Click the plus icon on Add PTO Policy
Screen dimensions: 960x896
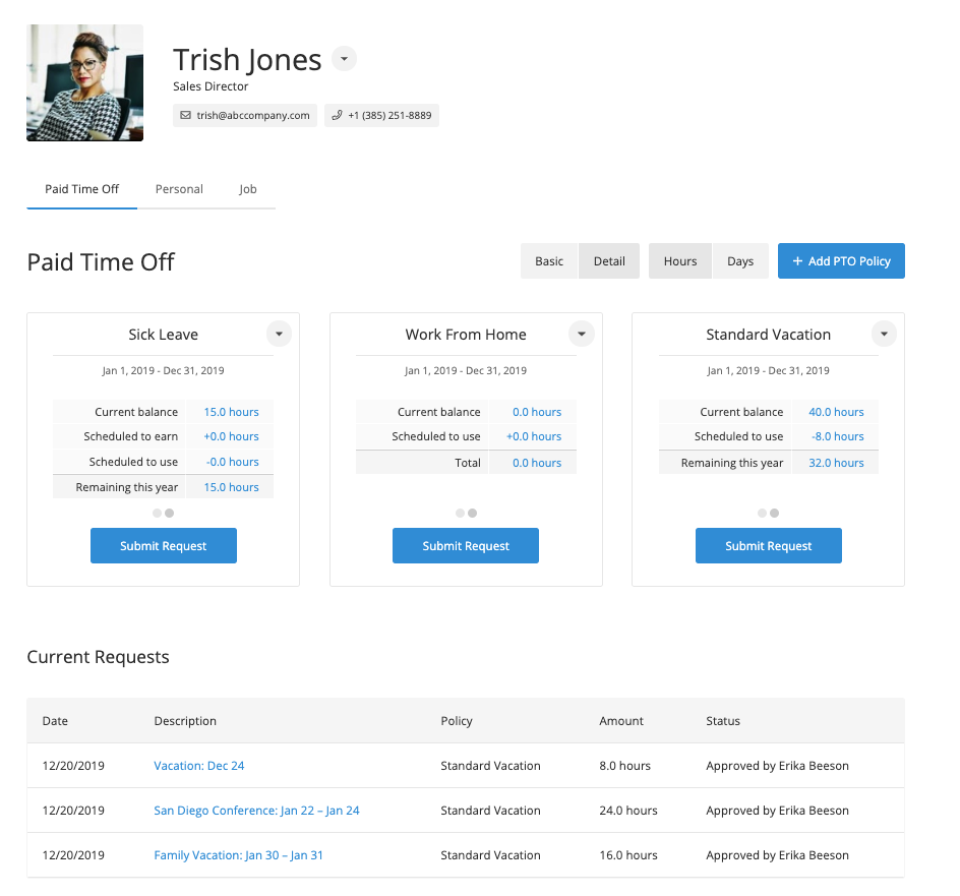coord(795,261)
